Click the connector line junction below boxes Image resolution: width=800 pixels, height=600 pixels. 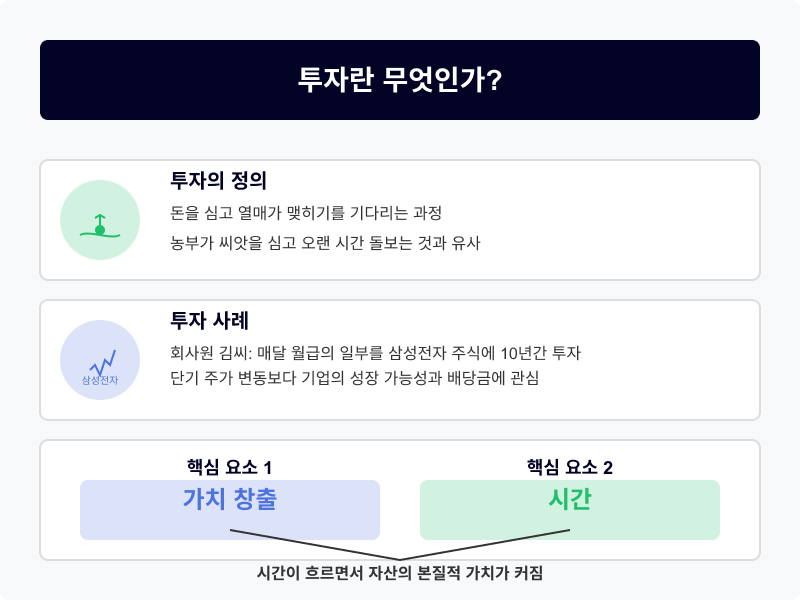[400, 559]
